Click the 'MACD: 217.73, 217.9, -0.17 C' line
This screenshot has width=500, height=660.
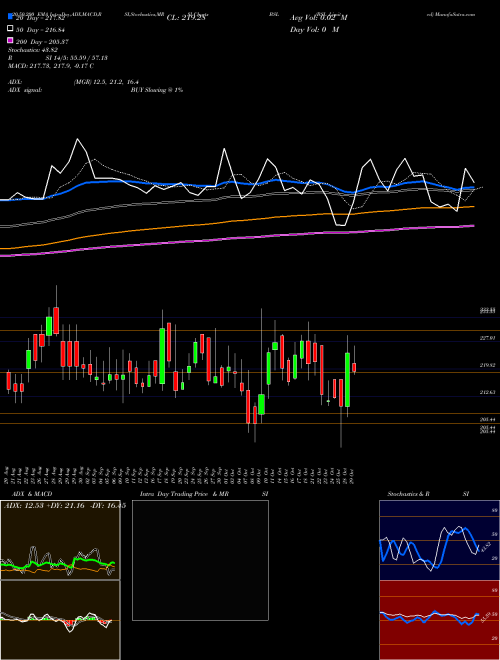(51, 66)
